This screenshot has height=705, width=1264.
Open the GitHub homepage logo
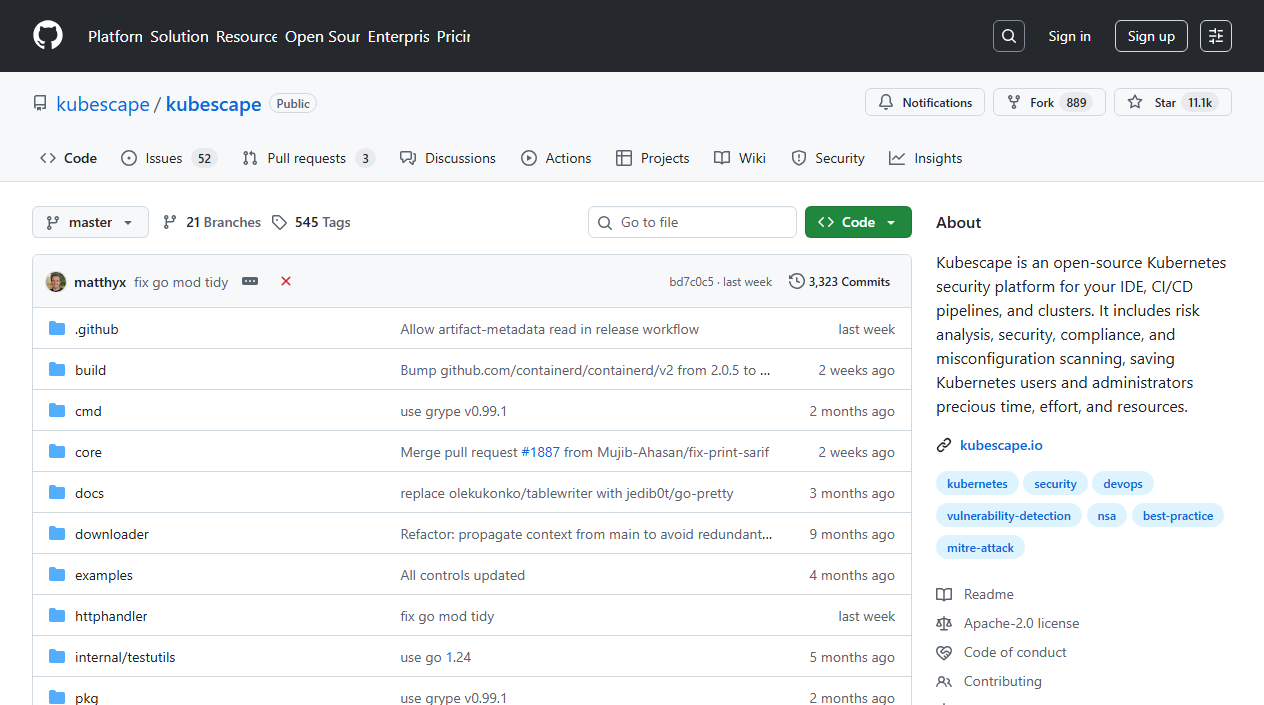coord(48,36)
